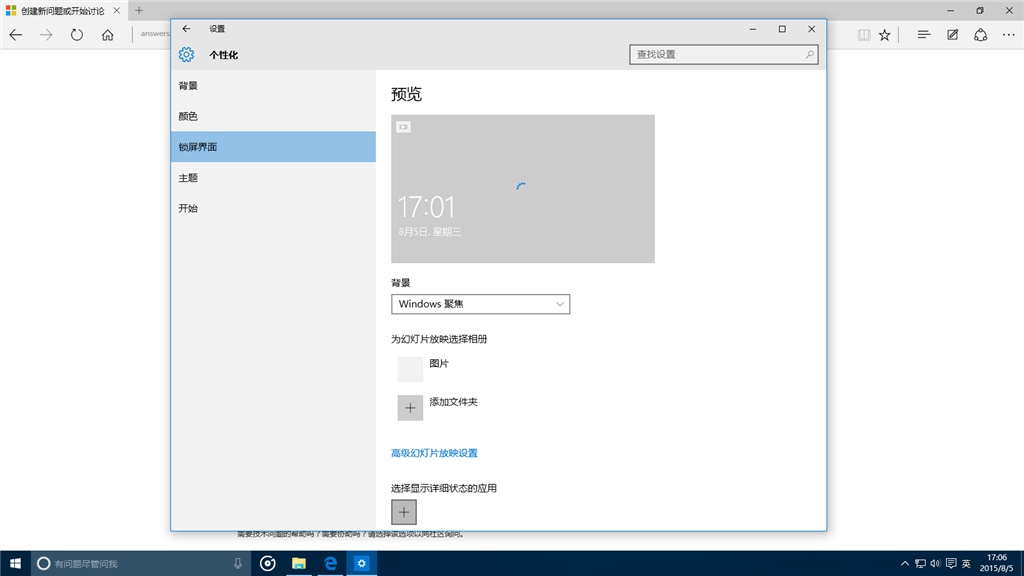Add page to favorites with star icon
The image size is (1024, 576).
(884, 35)
